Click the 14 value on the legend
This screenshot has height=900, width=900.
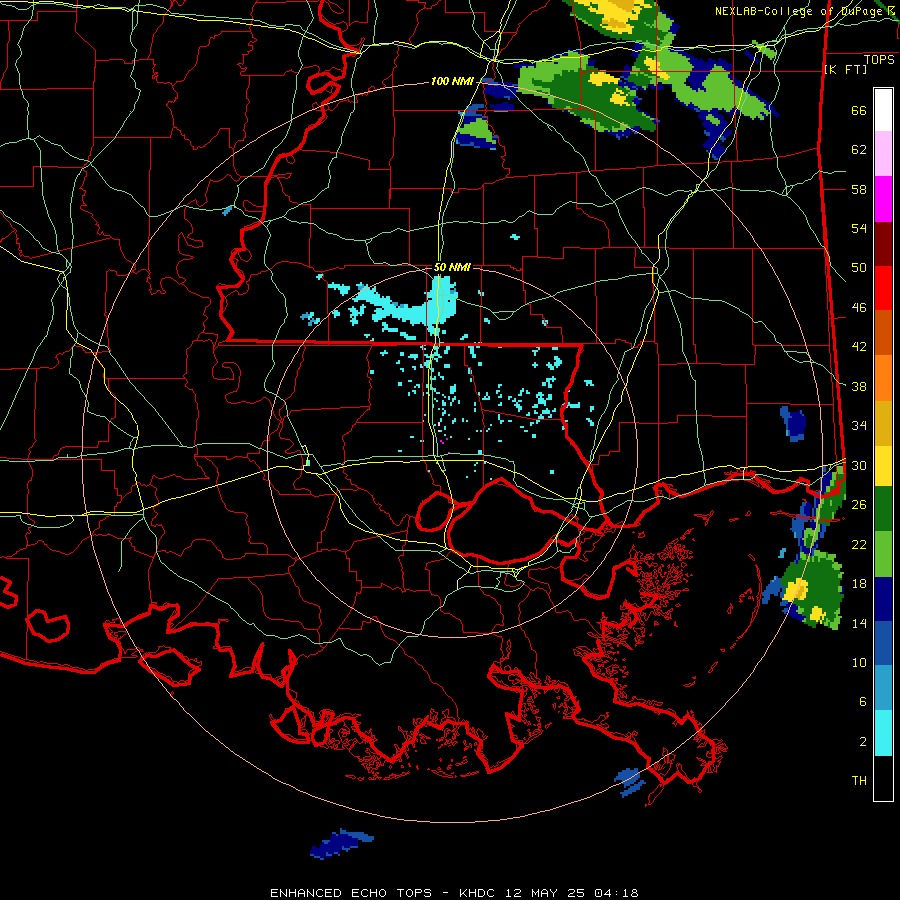(x=859, y=623)
